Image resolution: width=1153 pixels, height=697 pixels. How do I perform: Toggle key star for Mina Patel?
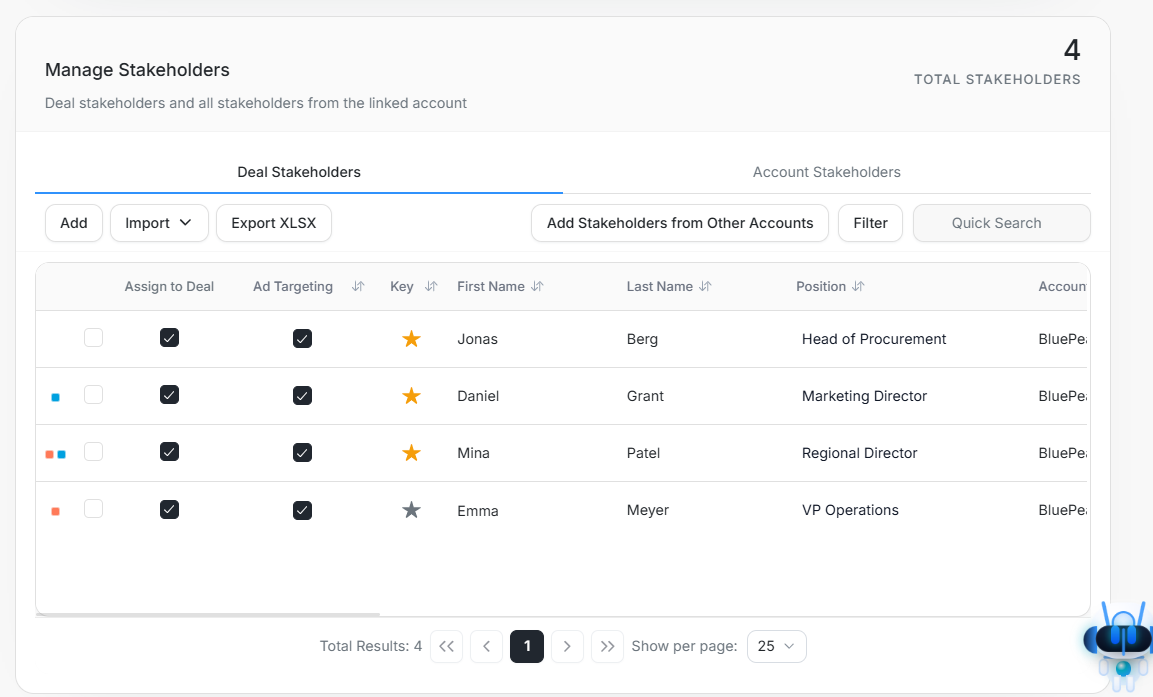click(411, 453)
